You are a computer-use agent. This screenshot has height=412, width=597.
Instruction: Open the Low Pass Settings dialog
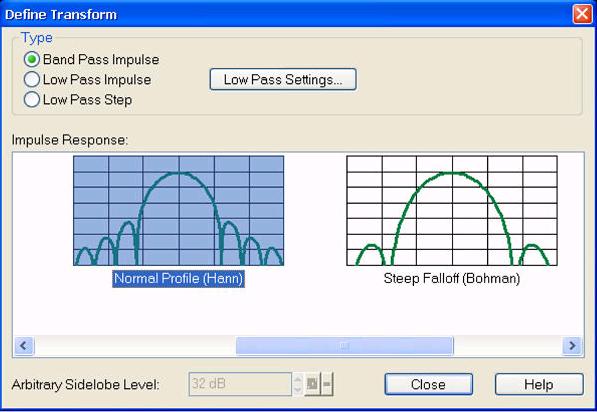click(x=283, y=80)
